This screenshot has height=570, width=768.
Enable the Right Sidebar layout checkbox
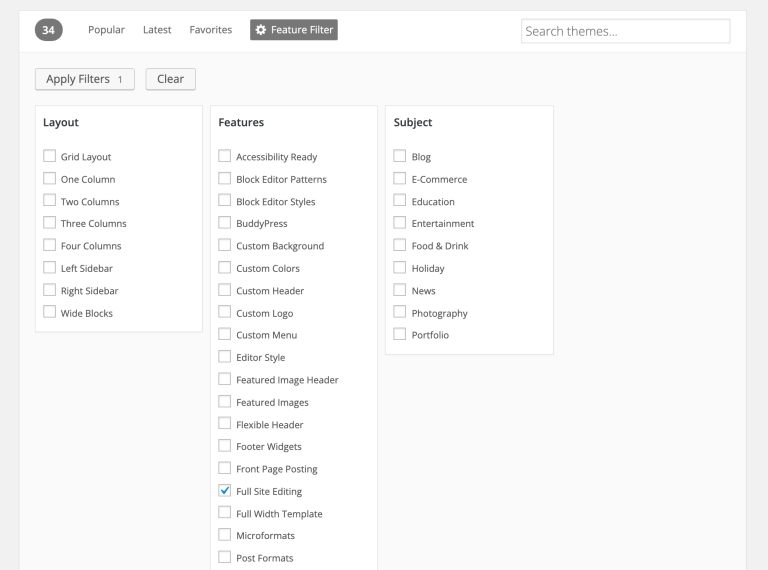pos(49,289)
